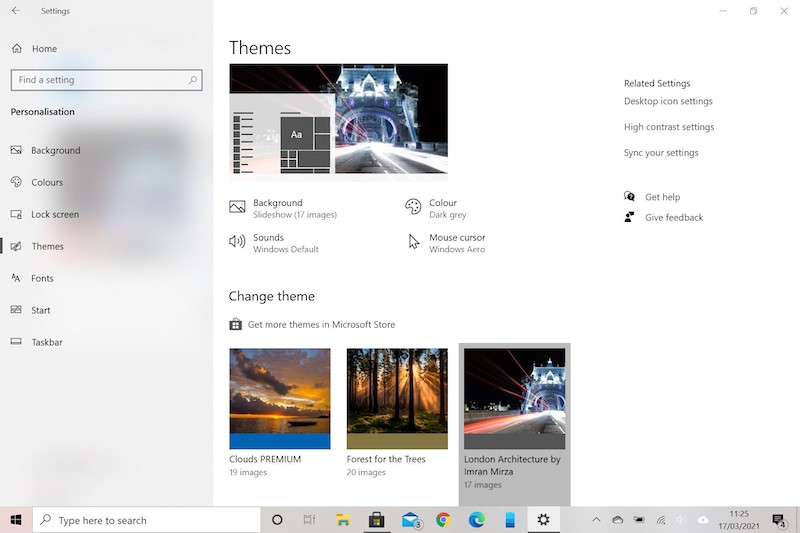The height and width of the screenshot is (533, 800).
Task: Open File Explorer from the taskbar
Action: (343, 520)
